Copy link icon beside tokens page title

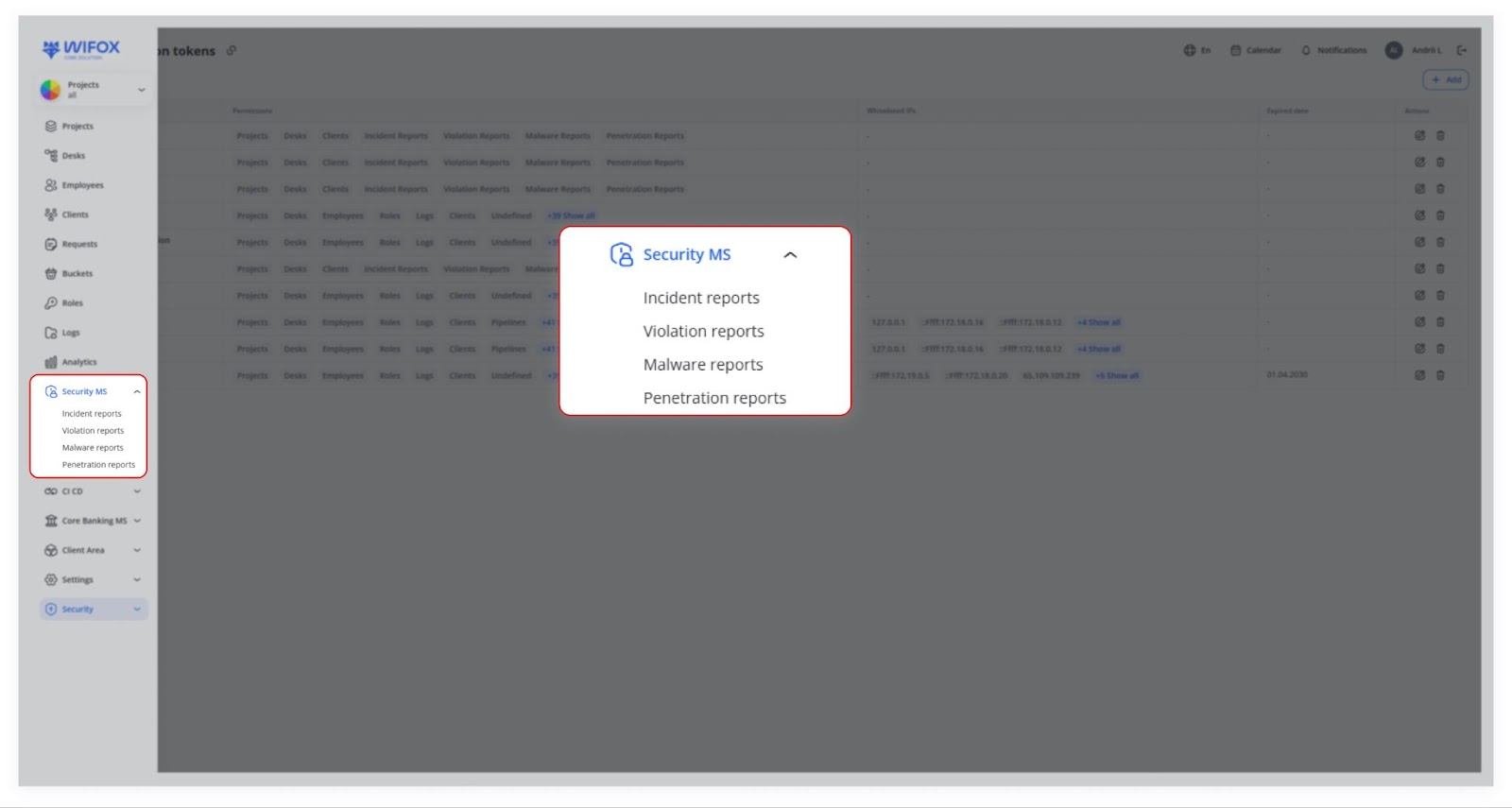point(232,50)
